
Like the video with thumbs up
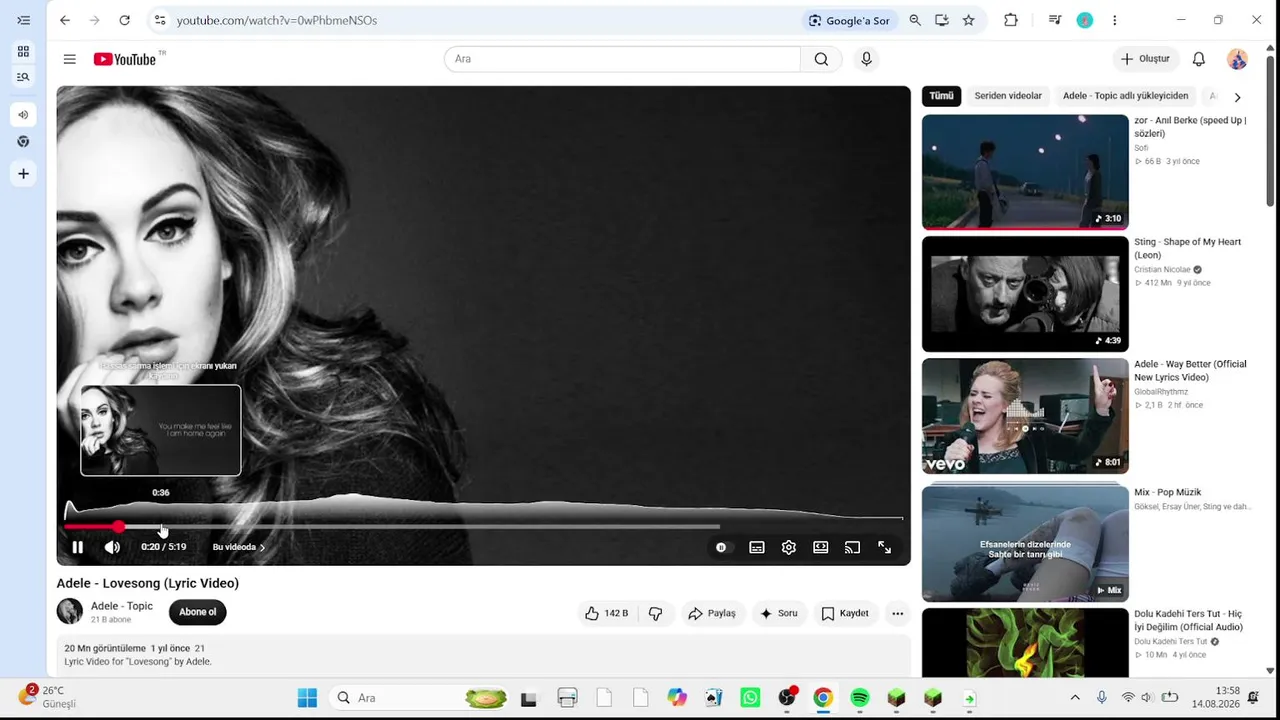[606, 613]
